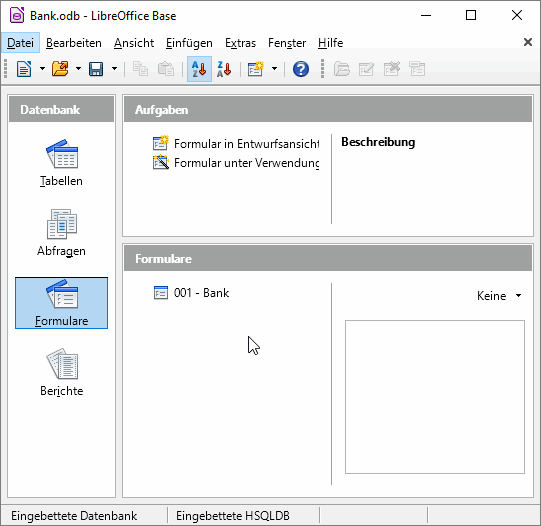The image size is (541, 526).
Task: Open LibreOffice Help question mark icon
Action: 301,69
